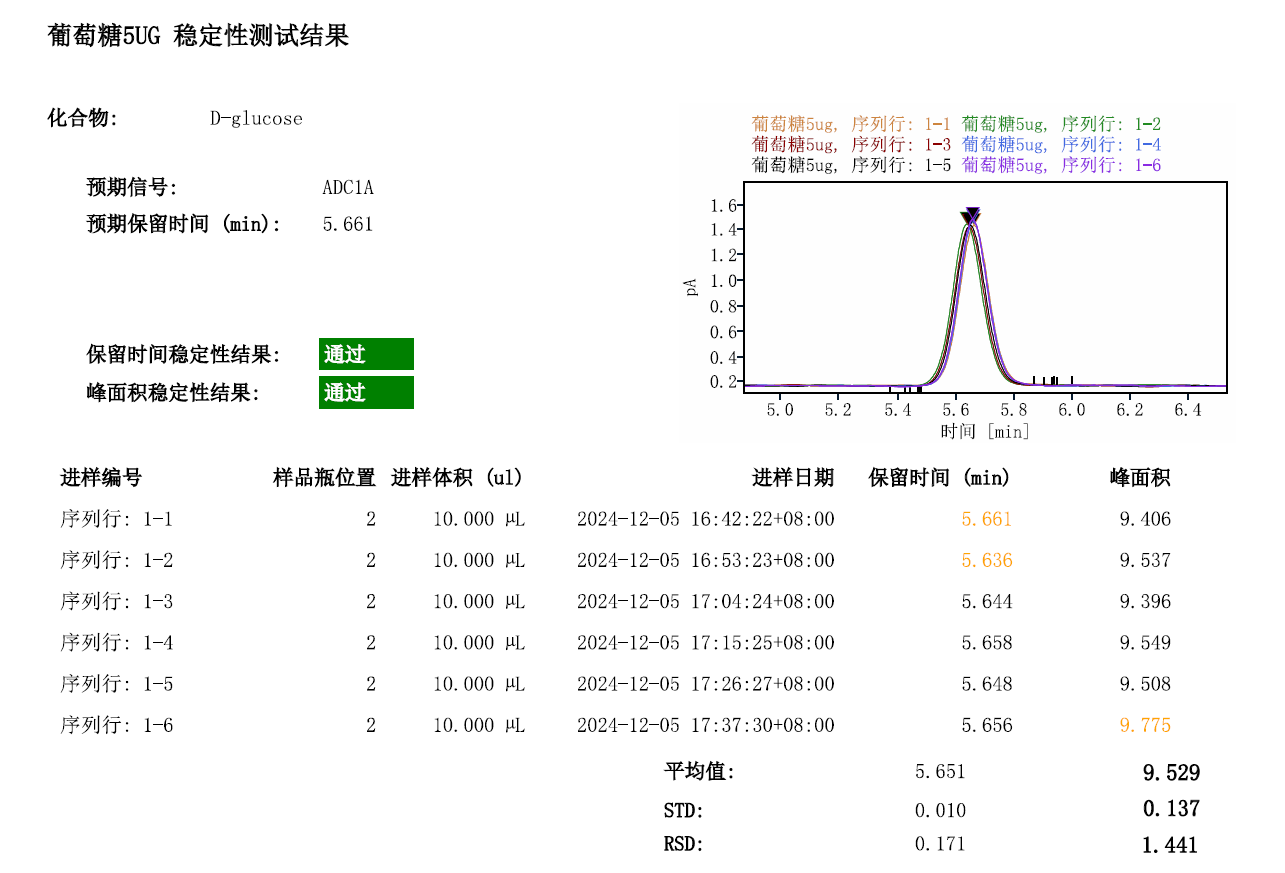Click the peak area STD value 0.137
This screenshot has height=873, width=1285.
tap(1171, 809)
